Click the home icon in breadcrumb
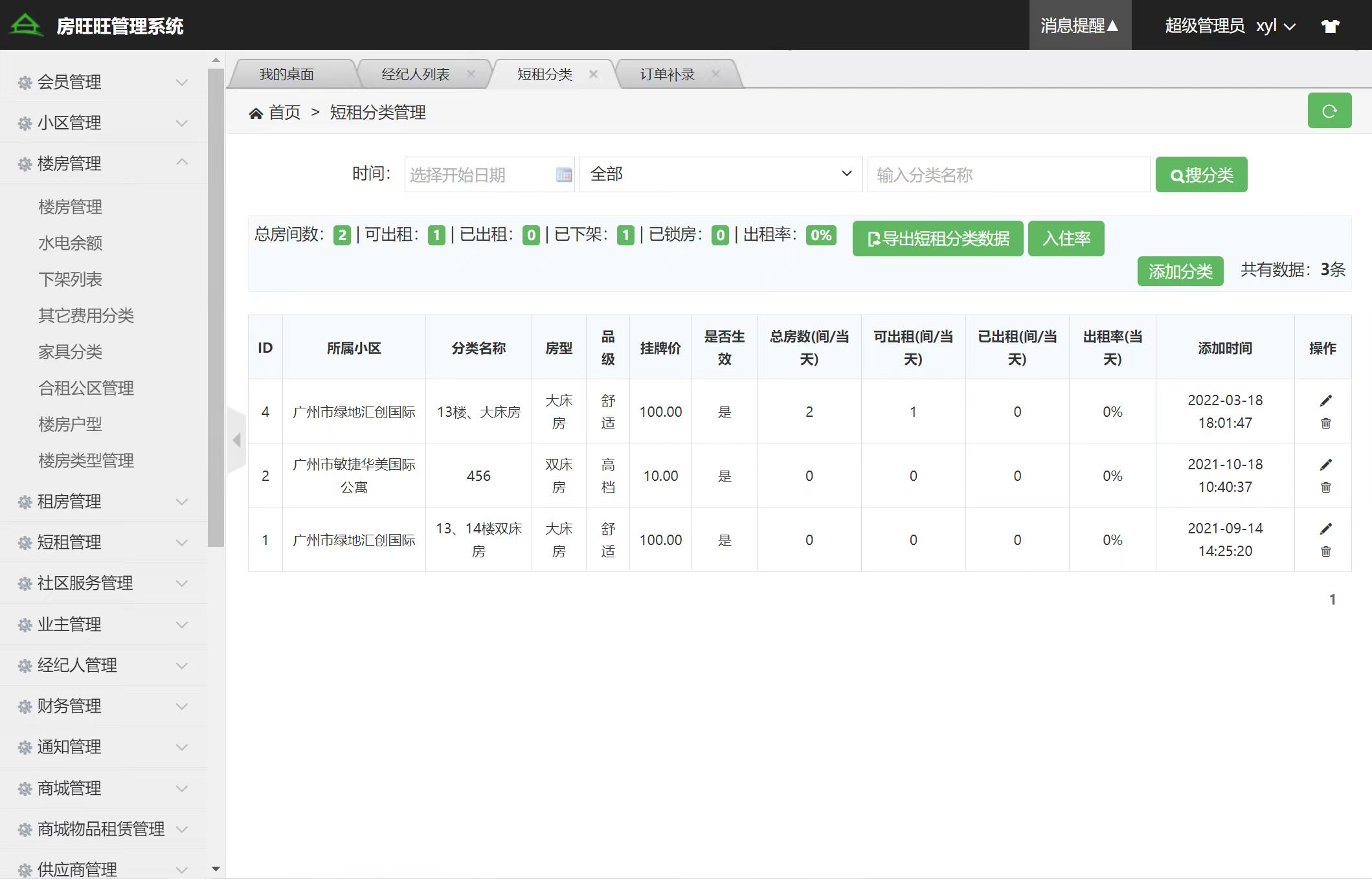 256,113
